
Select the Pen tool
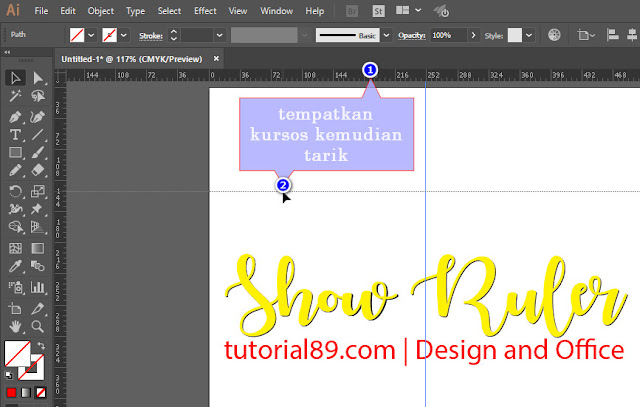pyautogui.click(x=16, y=117)
